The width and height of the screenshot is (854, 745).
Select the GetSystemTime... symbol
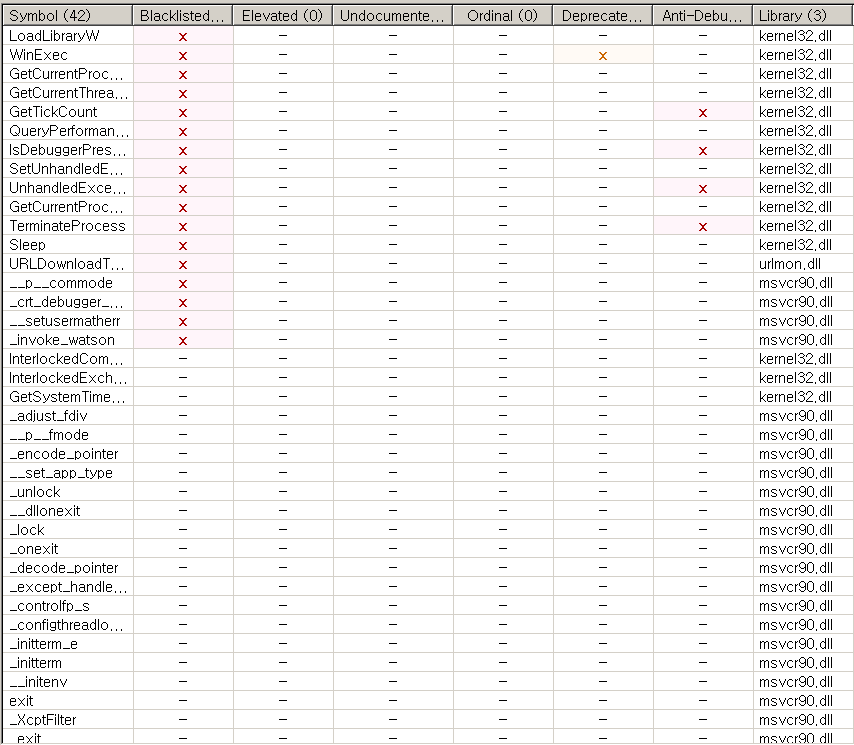pyautogui.click(x=67, y=397)
